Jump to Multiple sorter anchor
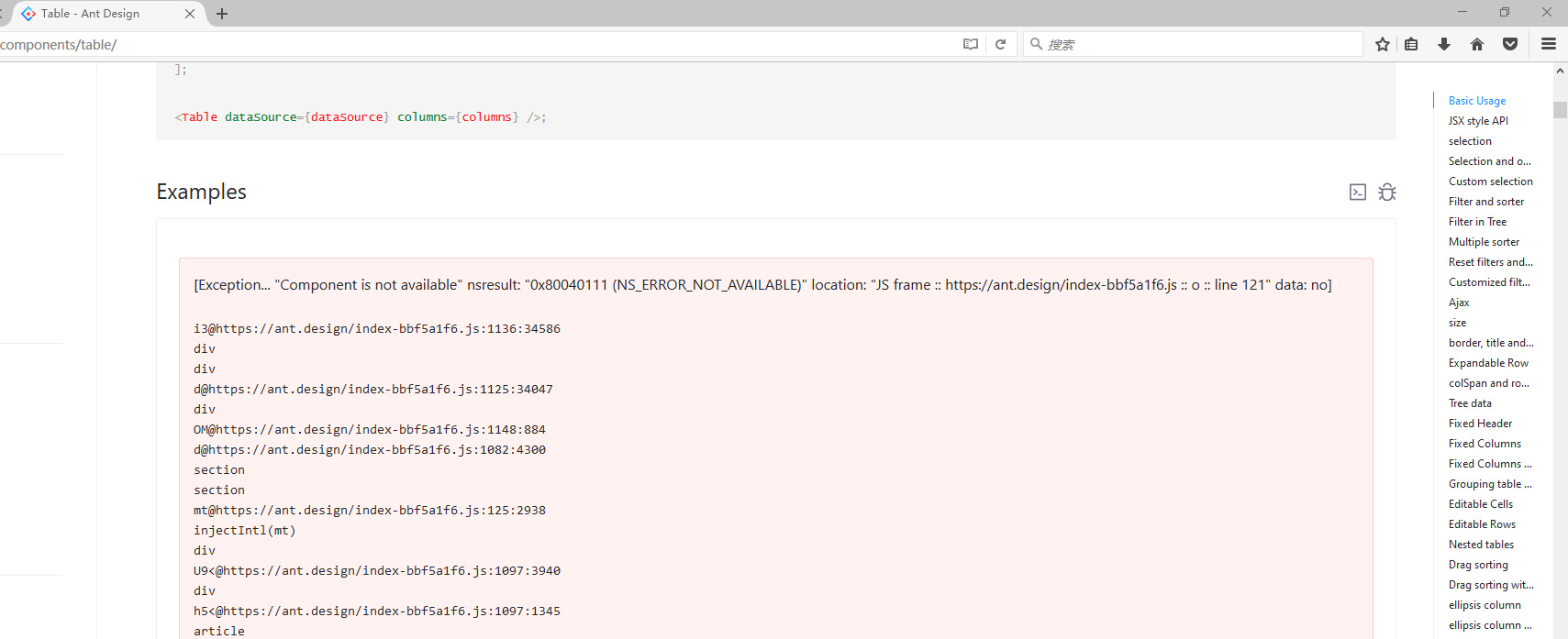This screenshot has width=1568, height=639. tap(1484, 242)
